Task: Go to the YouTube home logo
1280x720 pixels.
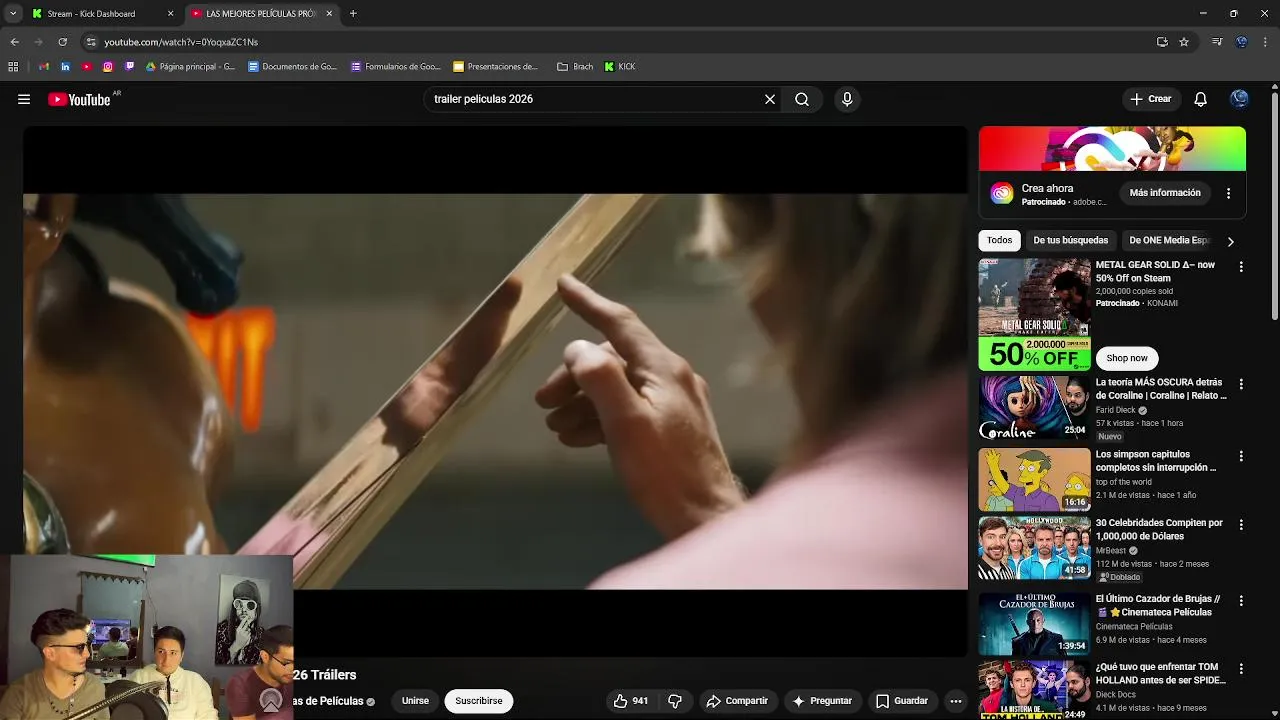Action: [x=79, y=99]
